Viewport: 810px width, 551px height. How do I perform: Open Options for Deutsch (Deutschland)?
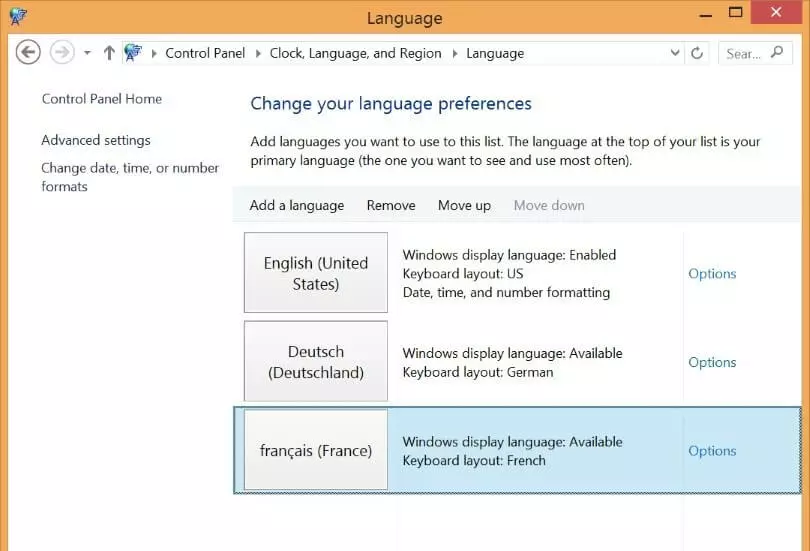[x=712, y=362]
